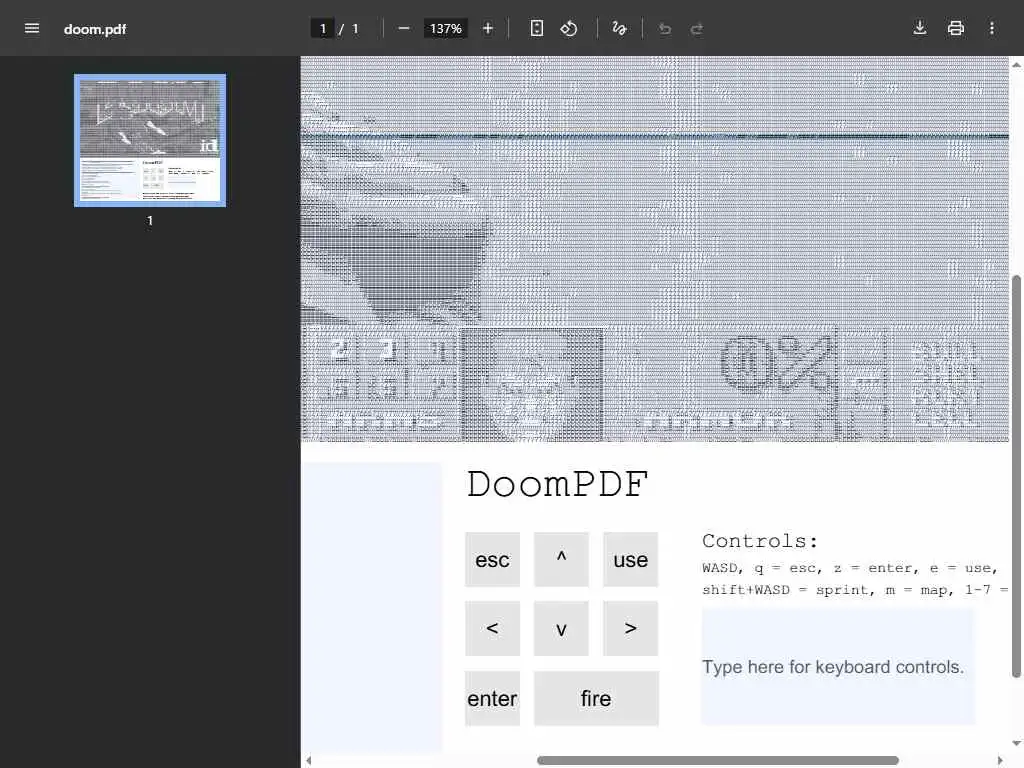Click the undo arrow icon
The width and height of the screenshot is (1024, 768).
(x=665, y=29)
